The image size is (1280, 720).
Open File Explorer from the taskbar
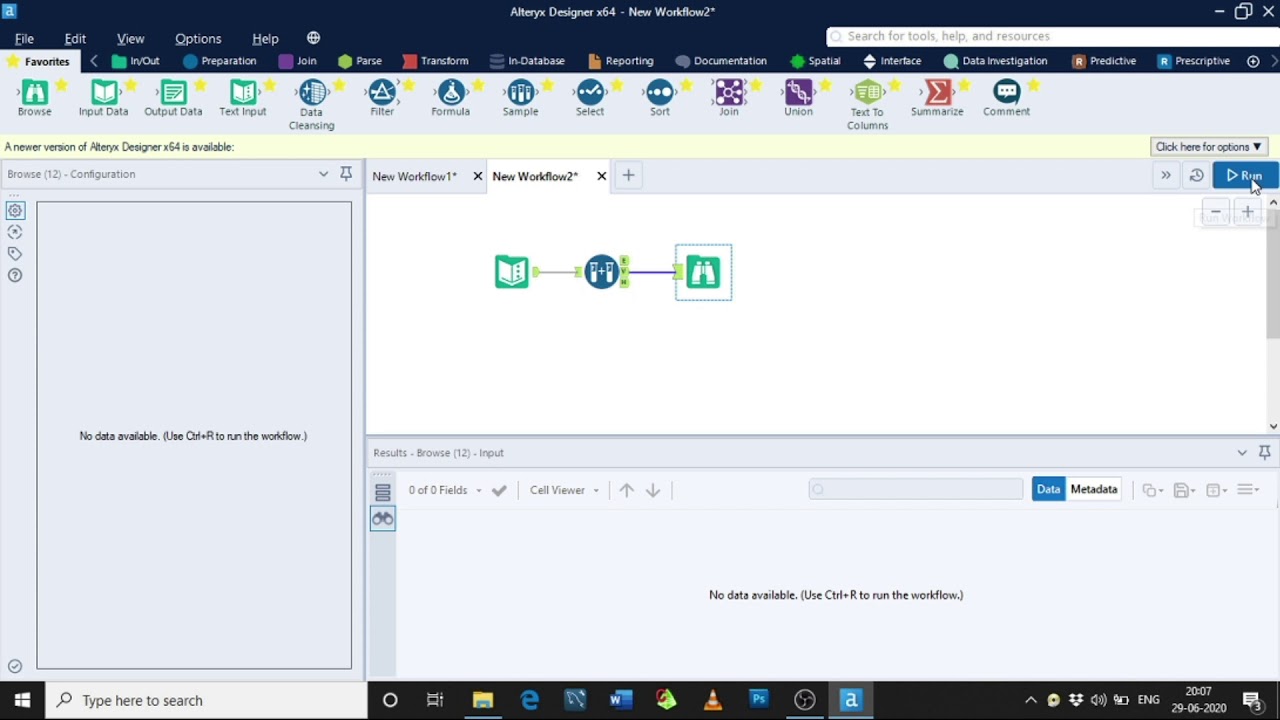tap(483, 700)
